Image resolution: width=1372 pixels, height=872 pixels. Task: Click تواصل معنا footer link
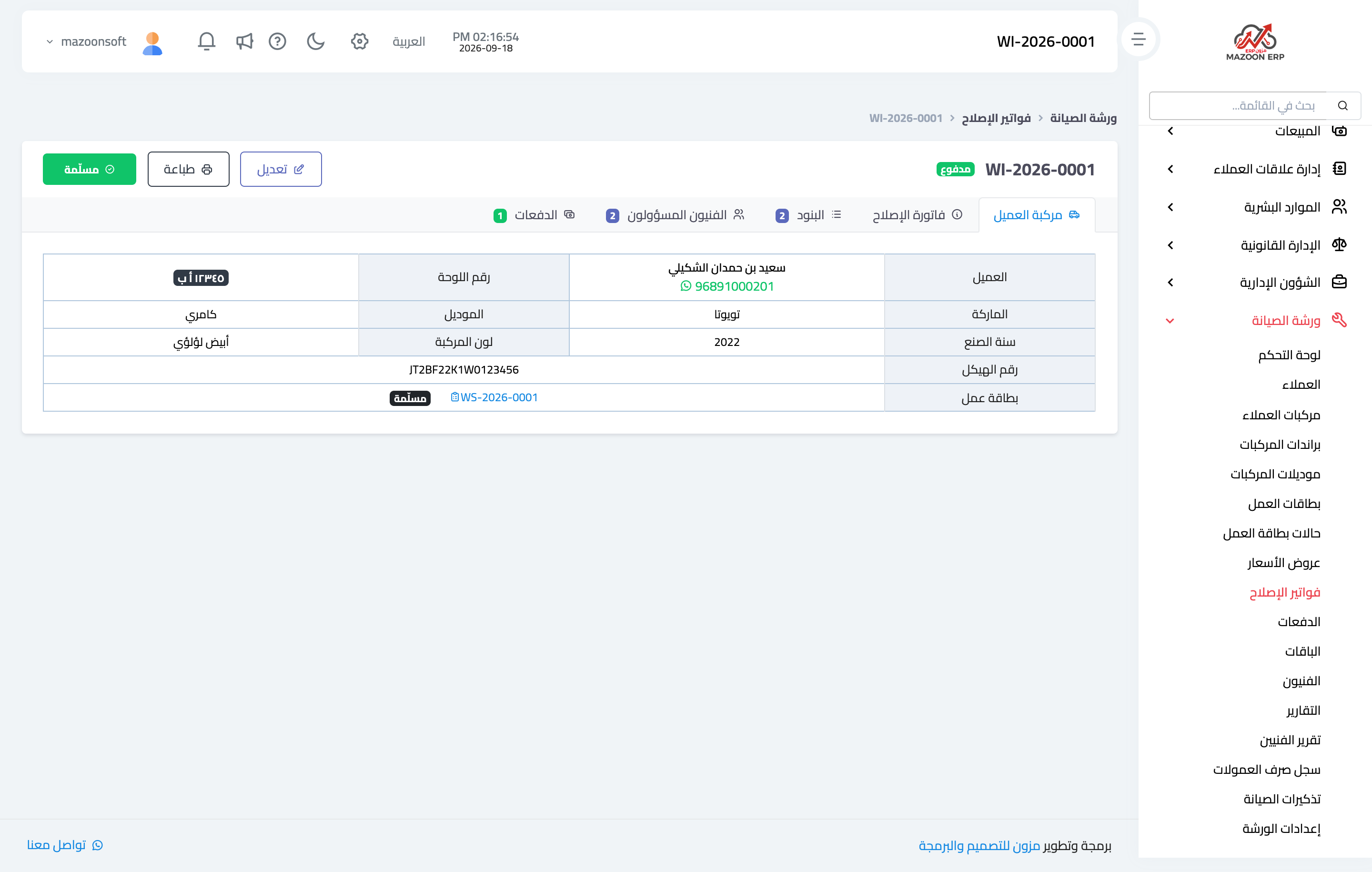click(65, 845)
